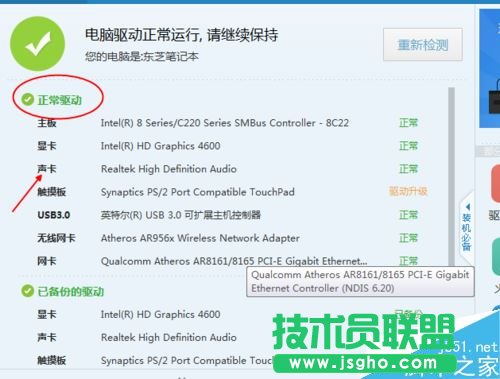
Task: Select Intel(R) 8 Series SMBus Controller entry
Action: (225, 123)
